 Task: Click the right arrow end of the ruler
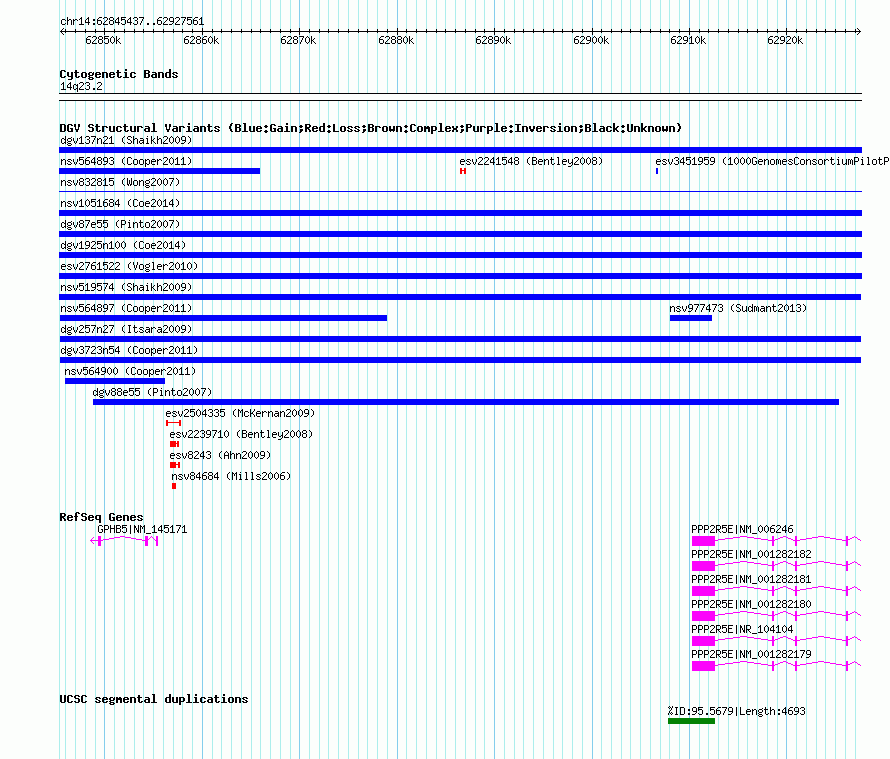[858, 31]
